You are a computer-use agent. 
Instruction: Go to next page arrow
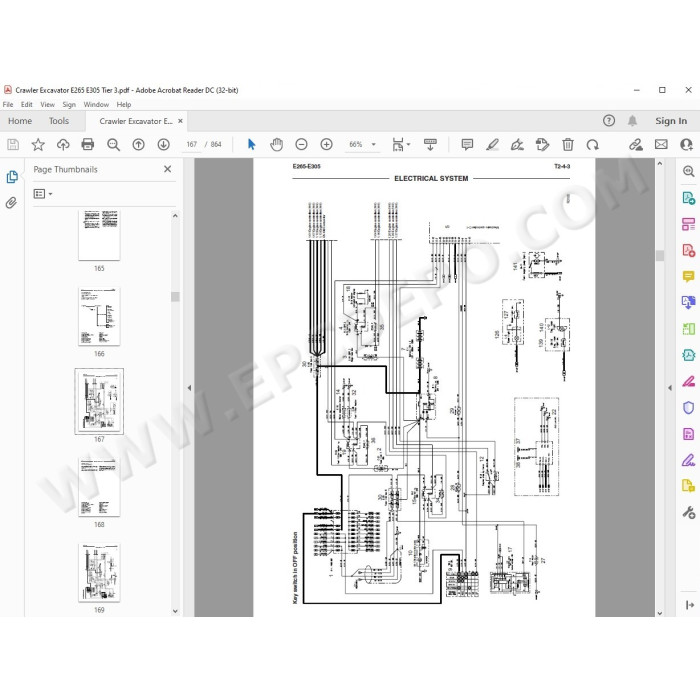163,145
